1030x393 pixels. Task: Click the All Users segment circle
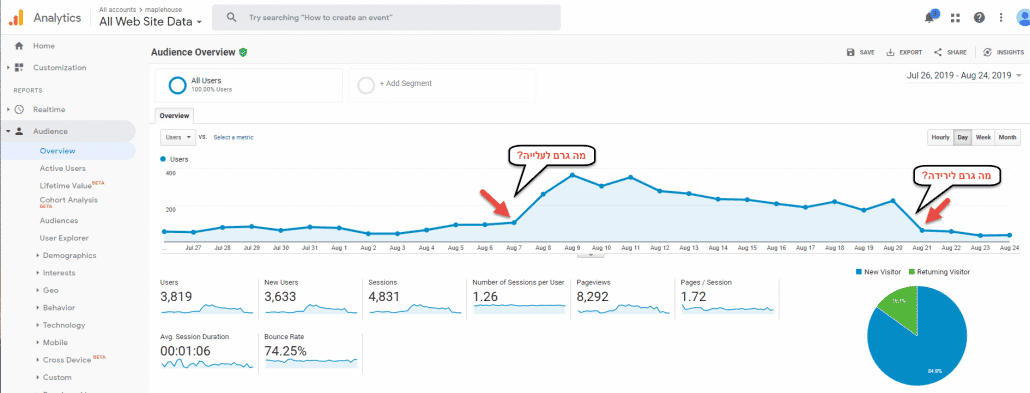point(177,85)
